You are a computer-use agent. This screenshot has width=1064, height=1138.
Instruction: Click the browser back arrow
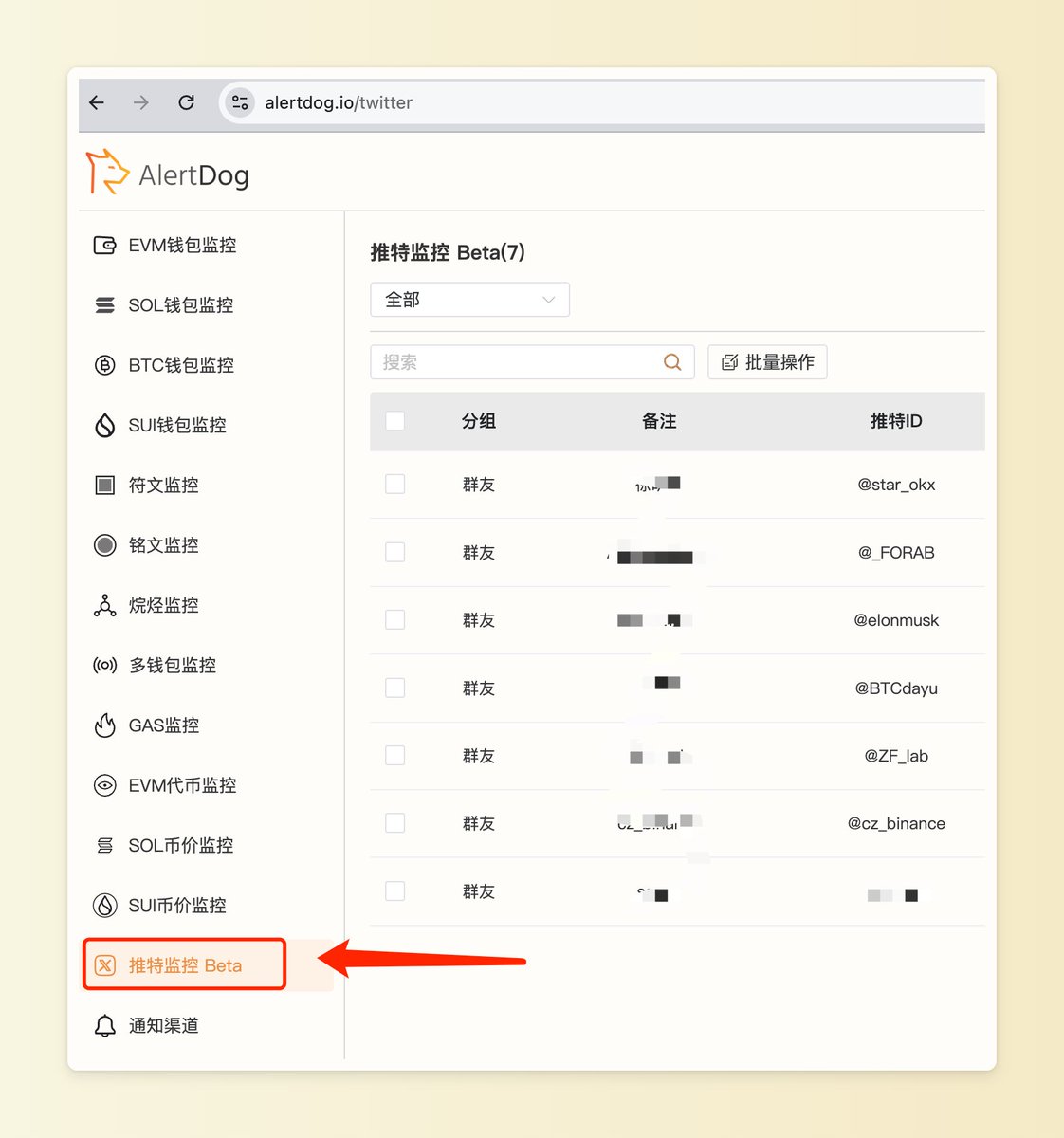(x=97, y=102)
